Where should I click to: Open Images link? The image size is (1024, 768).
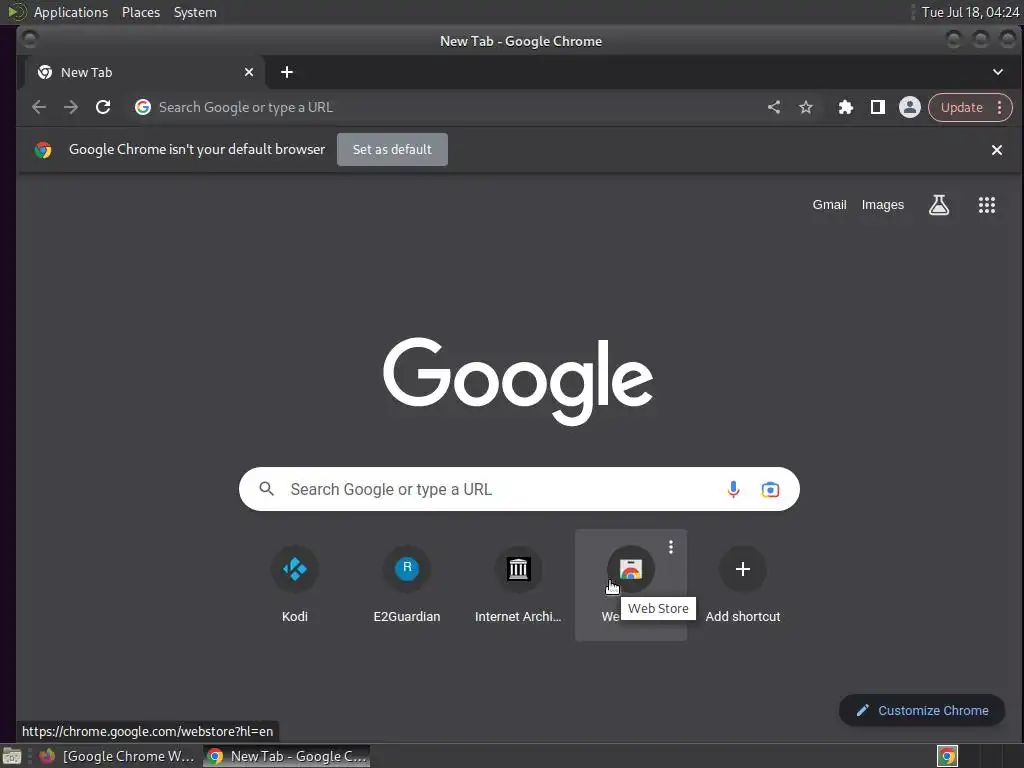883,204
